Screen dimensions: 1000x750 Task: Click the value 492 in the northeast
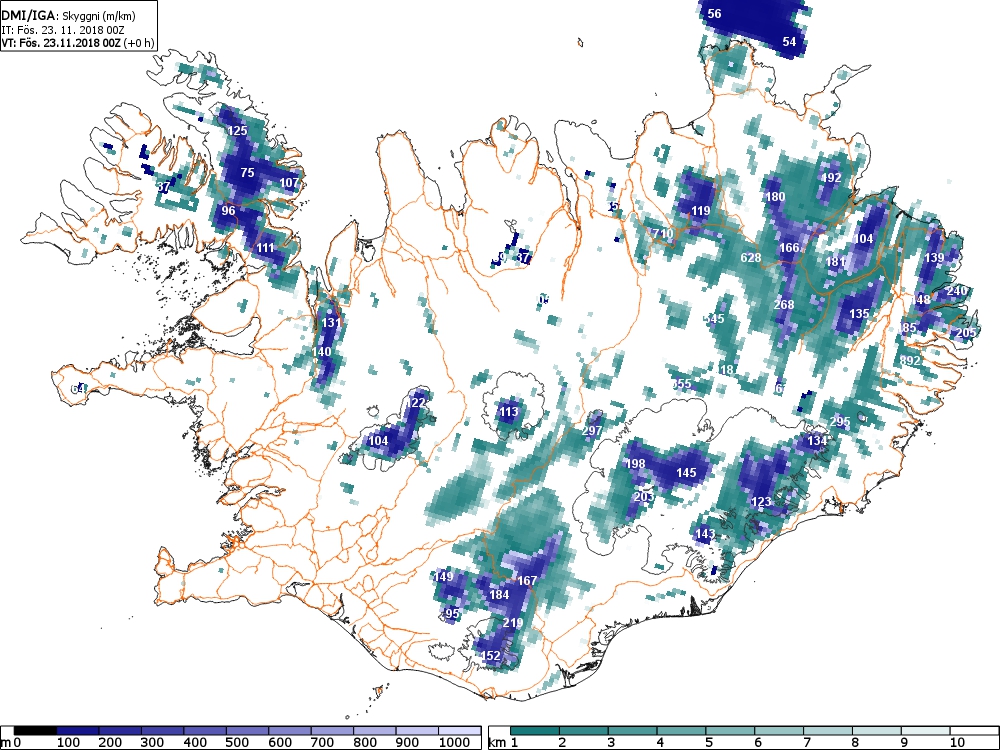(831, 178)
